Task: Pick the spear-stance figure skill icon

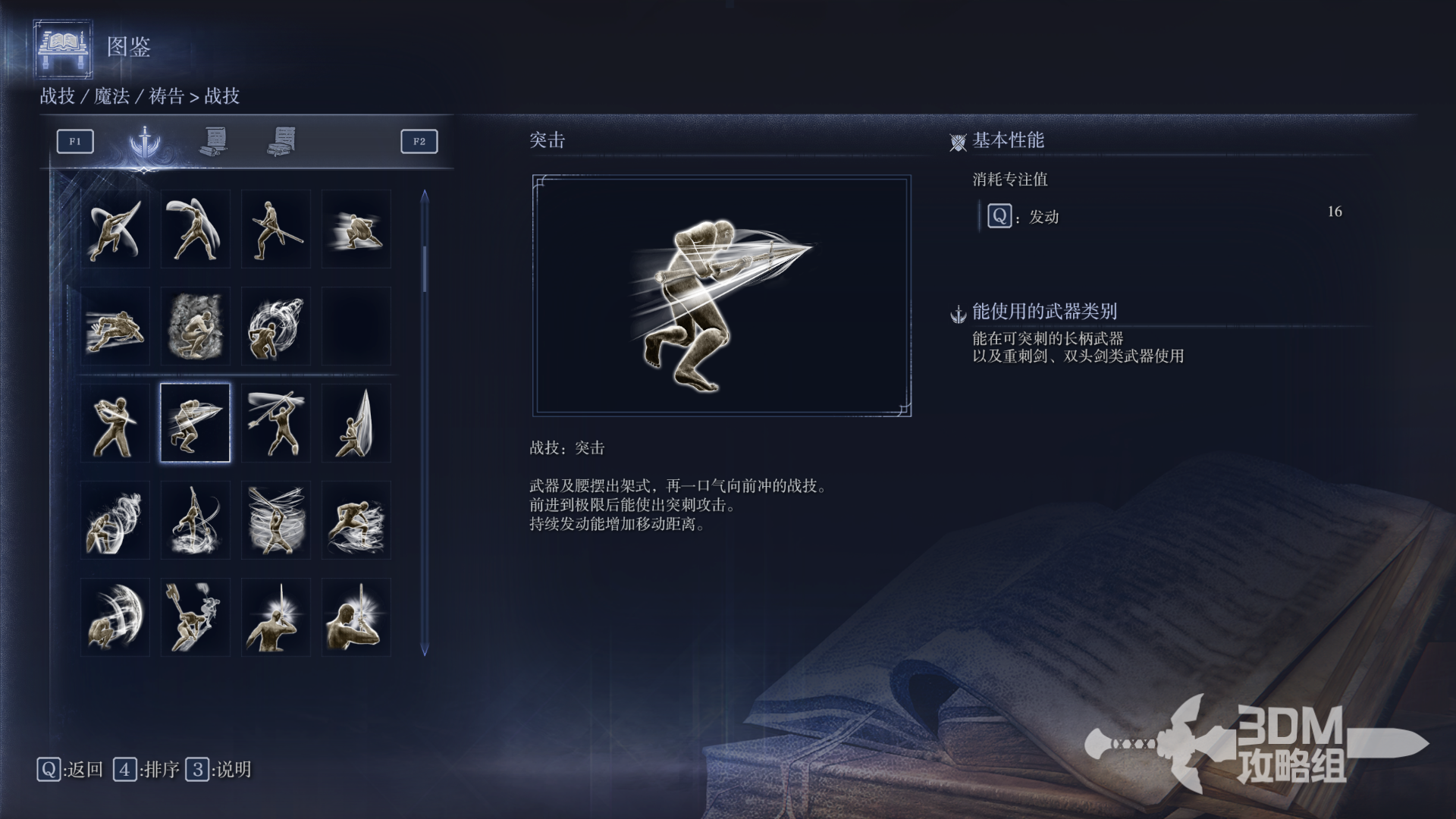Action: (x=275, y=229)
